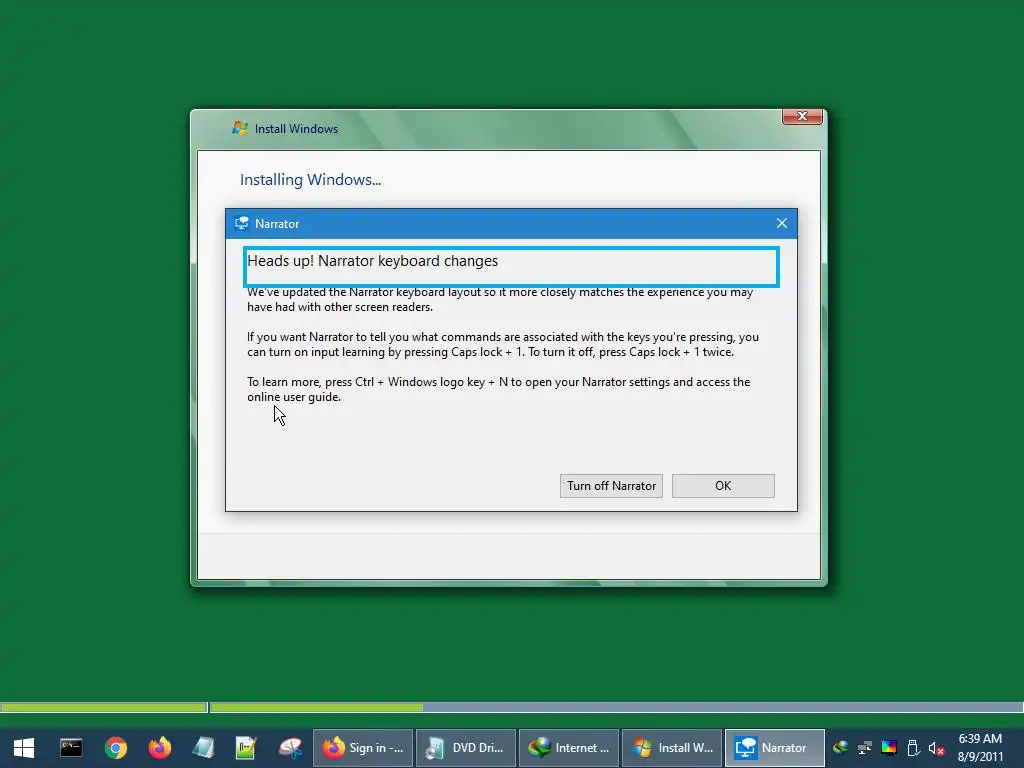This screenshot has width=1024, height=768.
Task: Close the Install Windows window
Action: point(802,116)
